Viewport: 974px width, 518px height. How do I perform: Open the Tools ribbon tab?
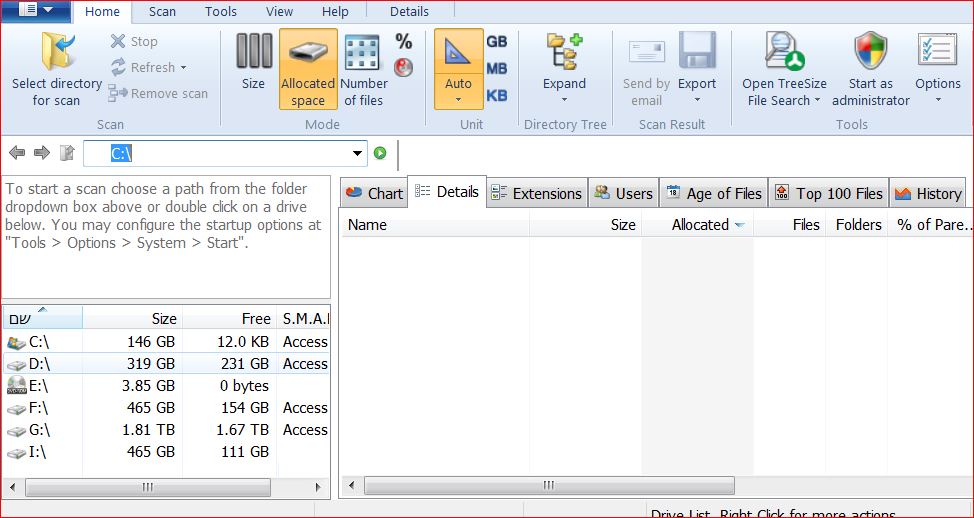pyautogui.click(x=221, y=12)
